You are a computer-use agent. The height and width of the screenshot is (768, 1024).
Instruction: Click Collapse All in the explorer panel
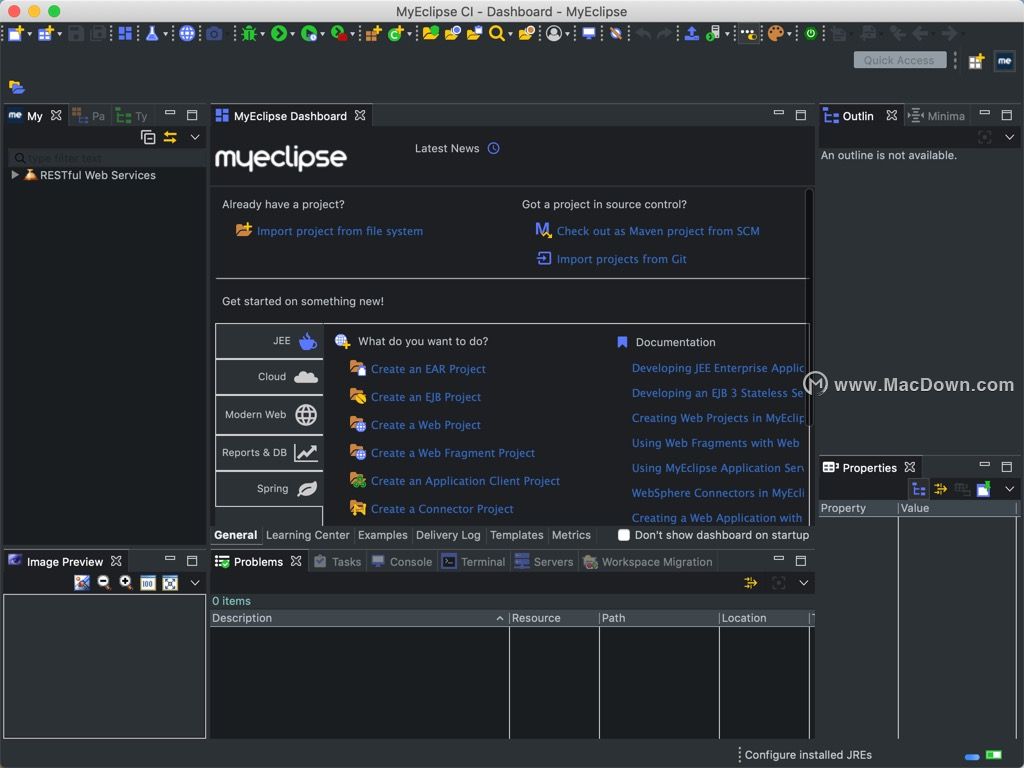pos(148,137)
